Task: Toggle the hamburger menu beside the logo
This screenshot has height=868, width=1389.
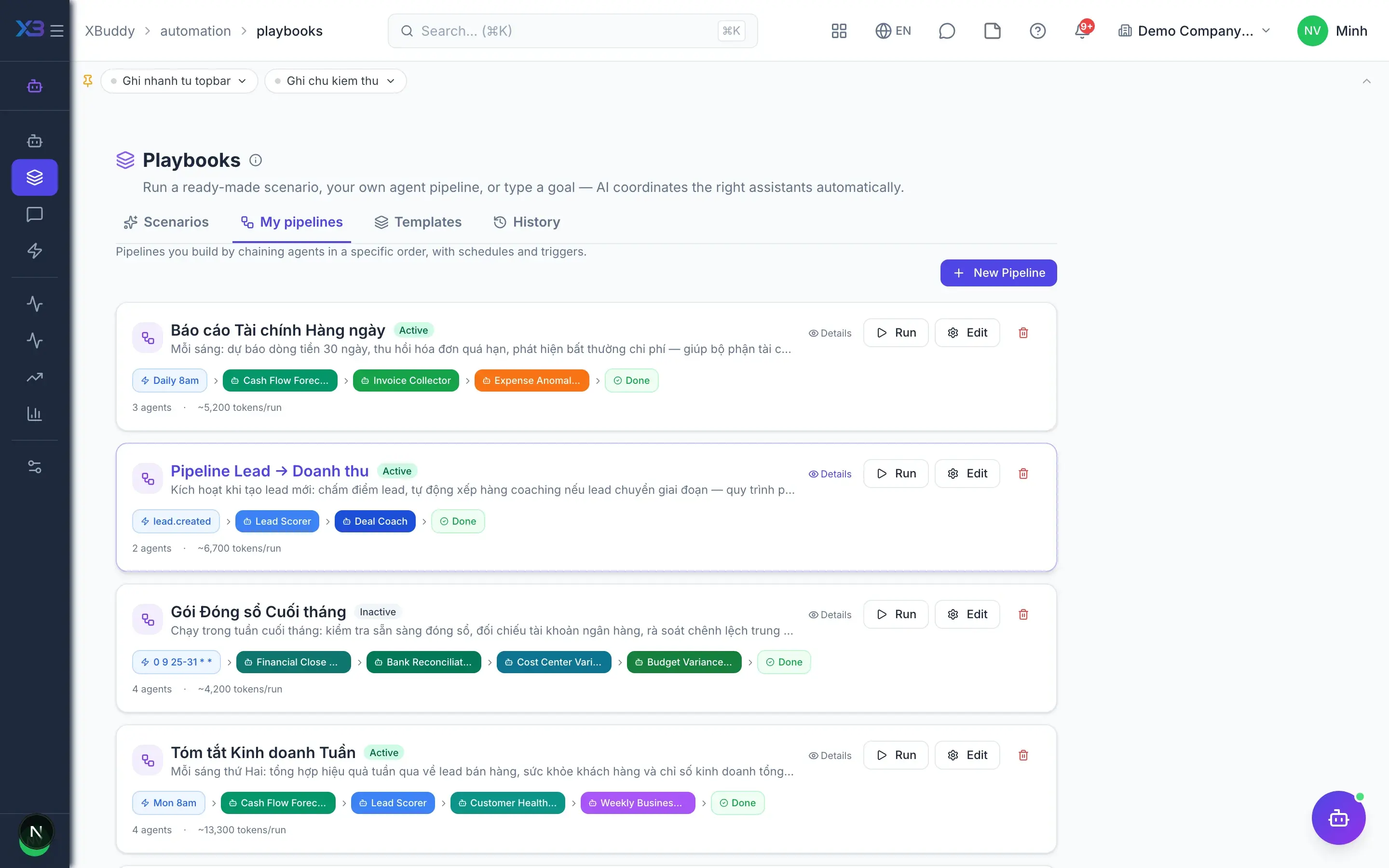Action: (x=56, y=31)
